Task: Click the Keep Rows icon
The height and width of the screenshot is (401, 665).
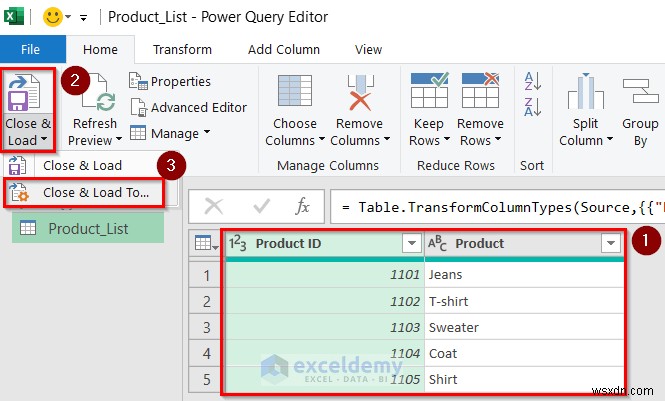Action: pos(429,90)
